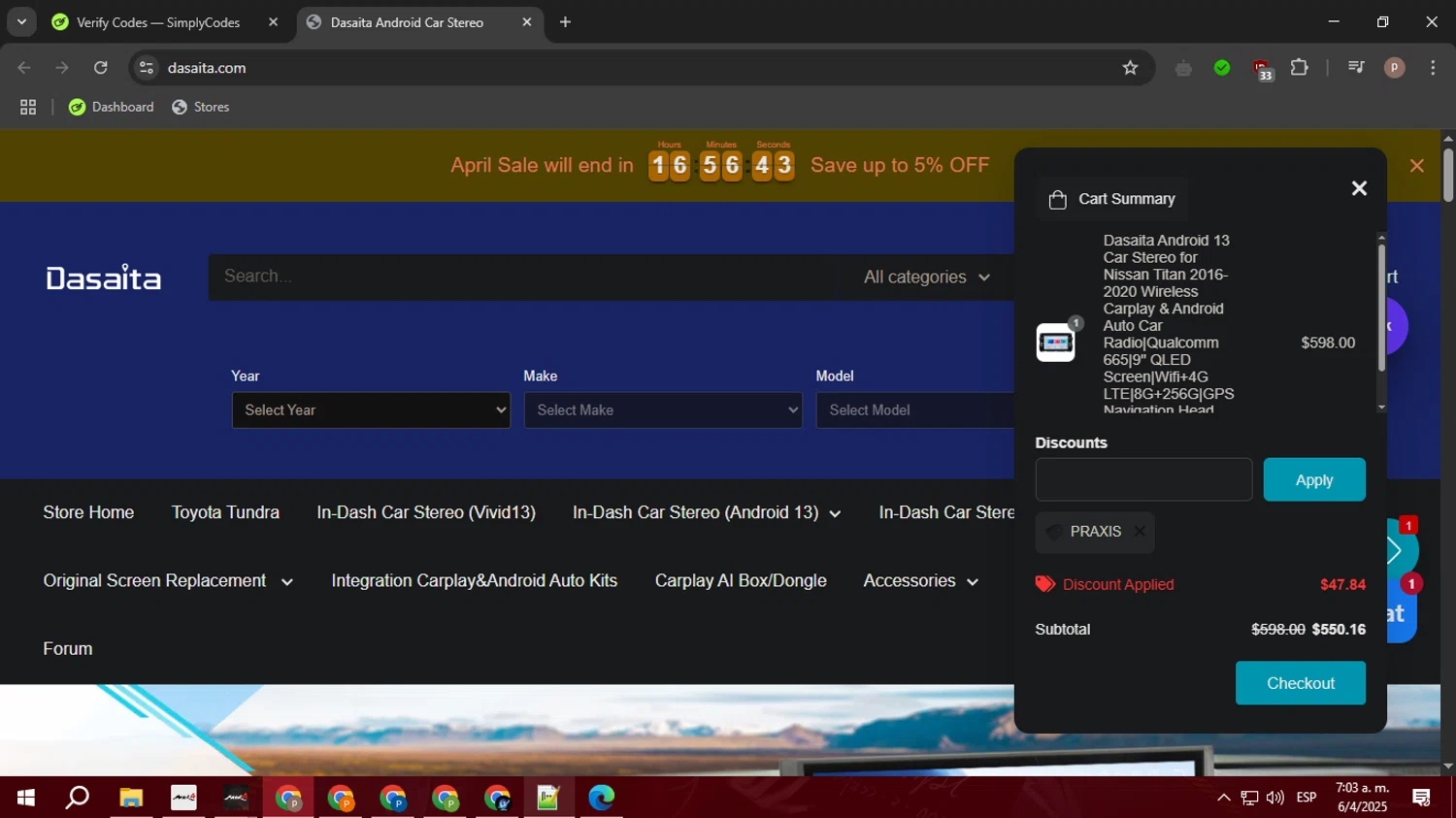
Task: Click the $47.84 discount amount
Action: (x=1342, y=584)
